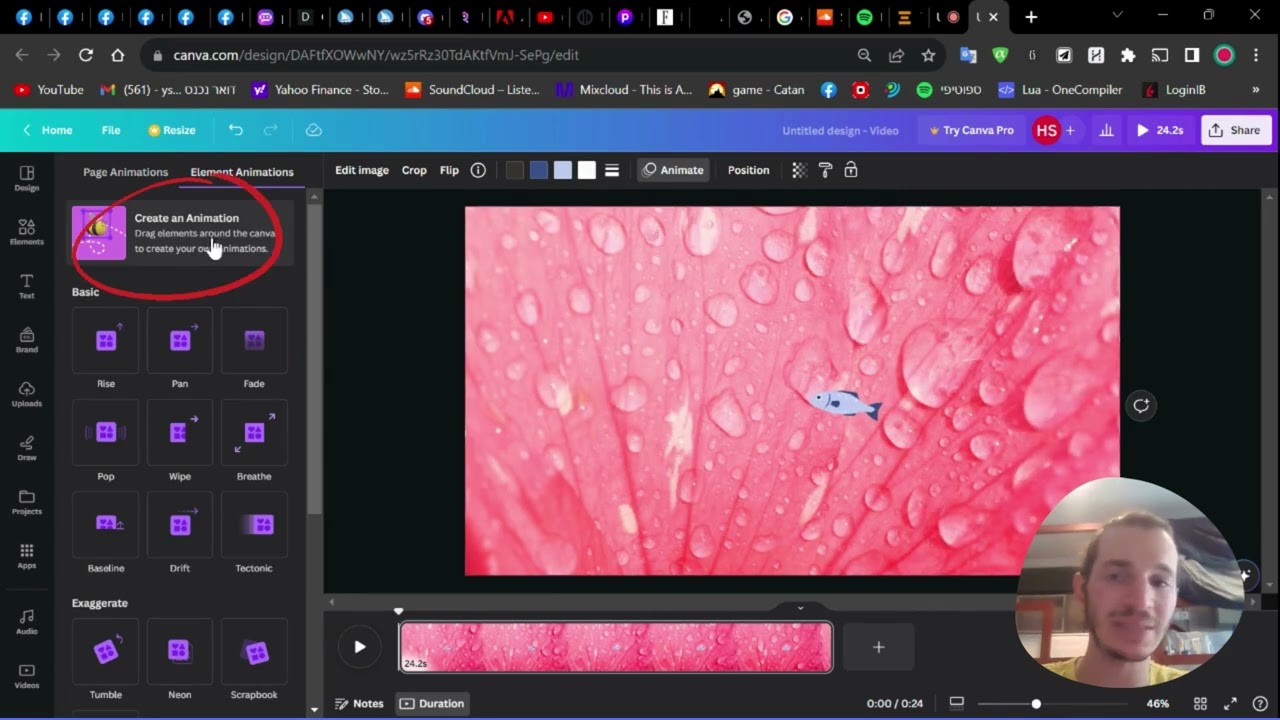Open the analytics chart icon
Screen dimensions: 1280x720
tap(1106, 130)
